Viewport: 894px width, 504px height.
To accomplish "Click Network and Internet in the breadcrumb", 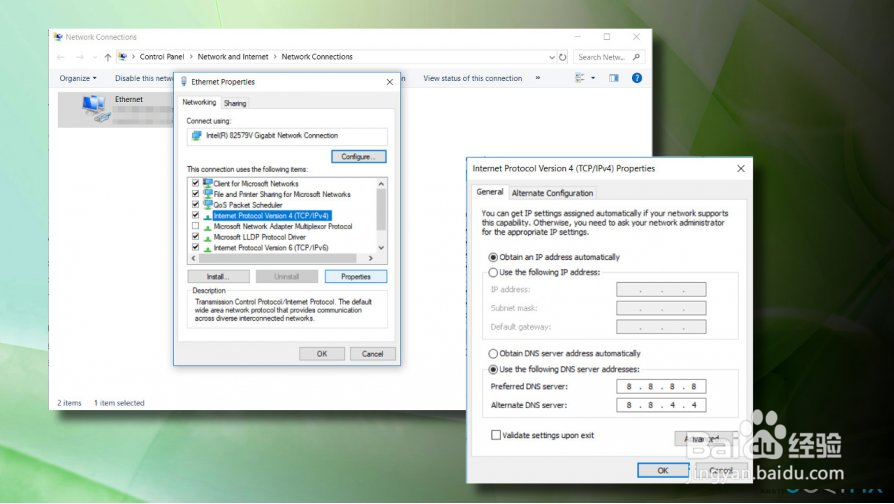I will click(x=233, y=57).
